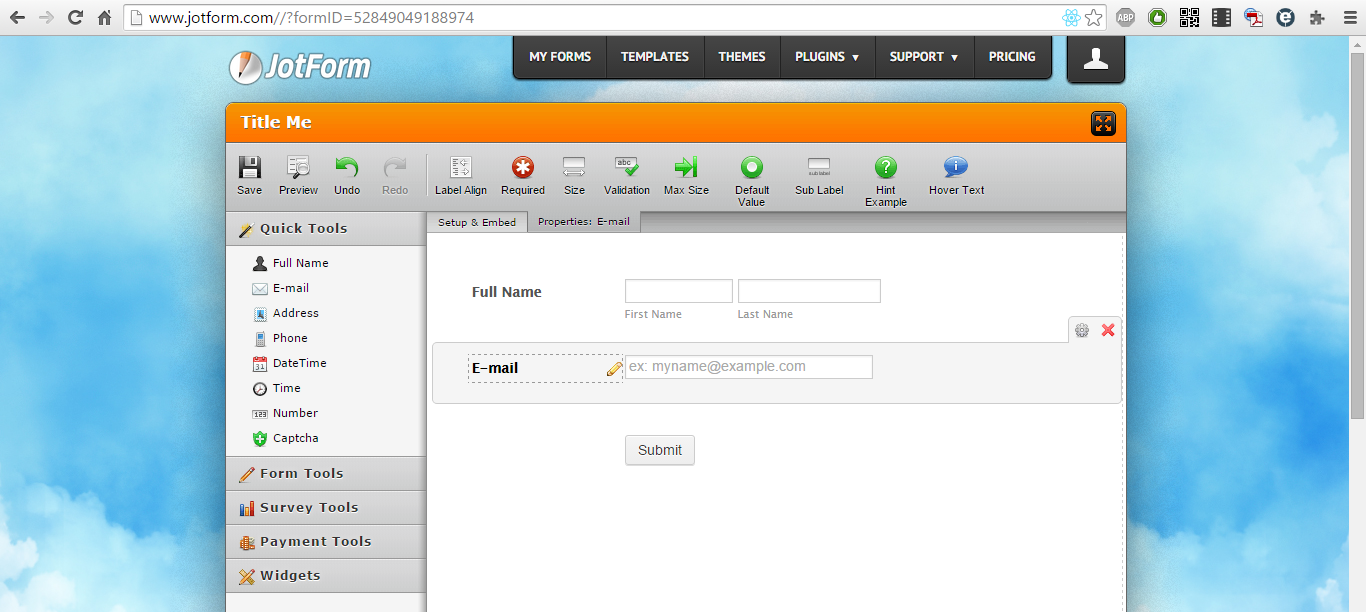Open the Hover Text option
1366x612 pixels.
point(956,168)
